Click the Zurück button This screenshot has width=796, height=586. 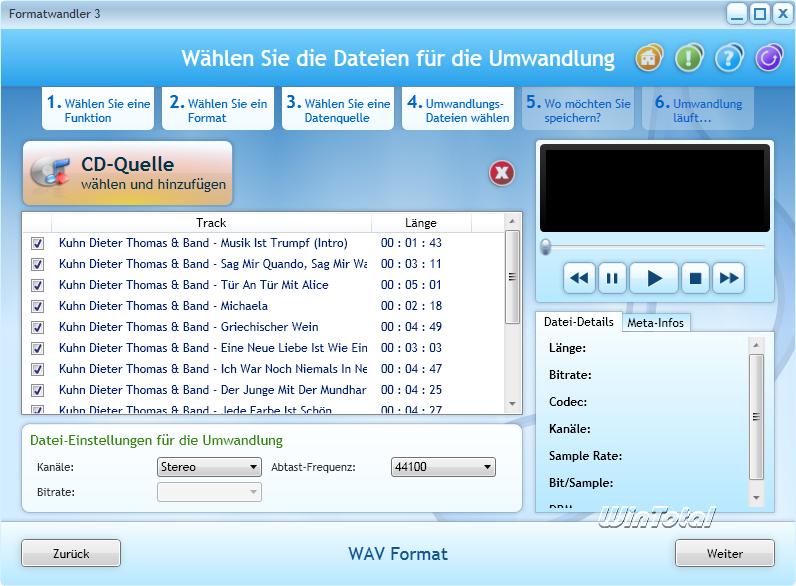pyautogui.click(x=71, y=553)
